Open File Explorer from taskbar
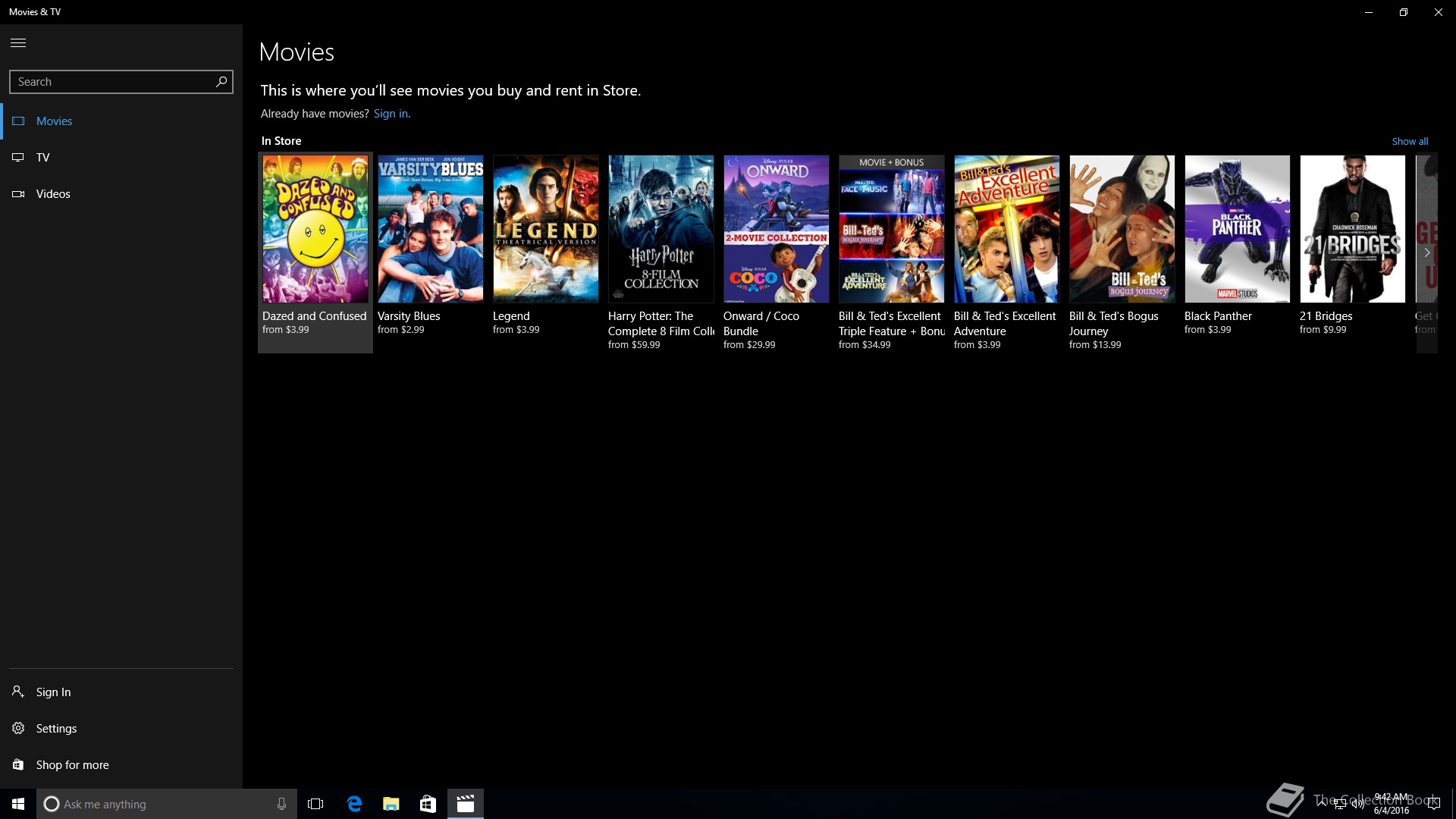 391,804
